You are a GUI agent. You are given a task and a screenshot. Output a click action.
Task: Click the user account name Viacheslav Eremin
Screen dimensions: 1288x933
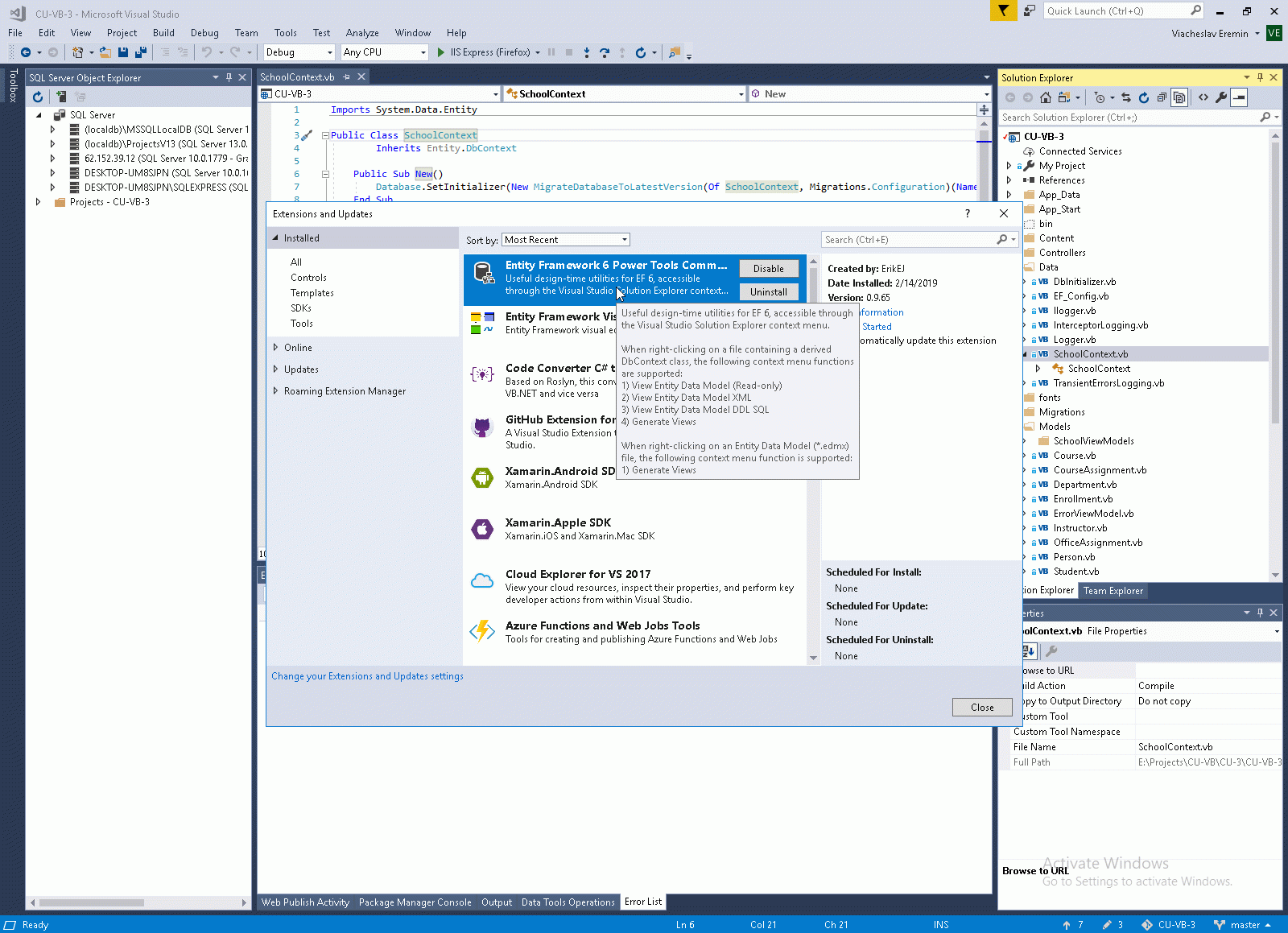coord(1210,34)
